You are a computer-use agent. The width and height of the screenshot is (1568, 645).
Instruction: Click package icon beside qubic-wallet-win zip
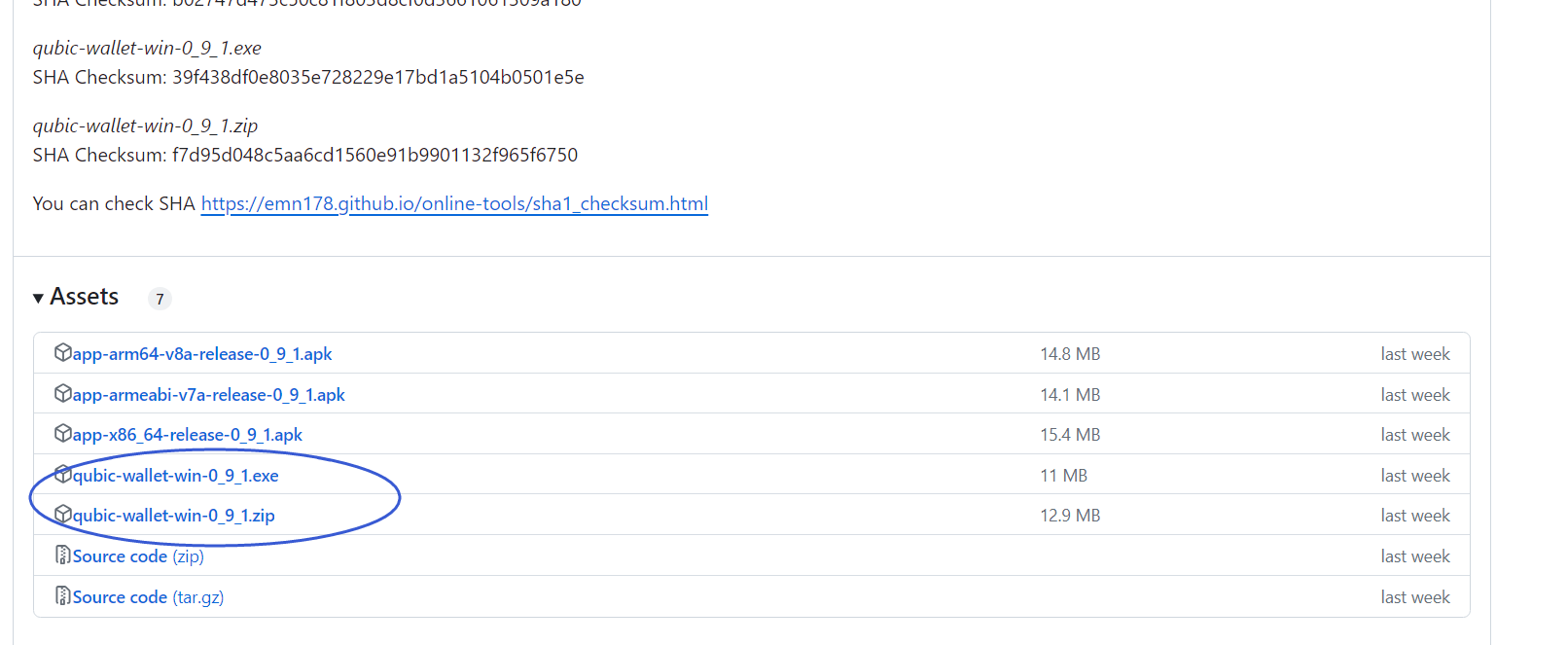click(63, 515)
